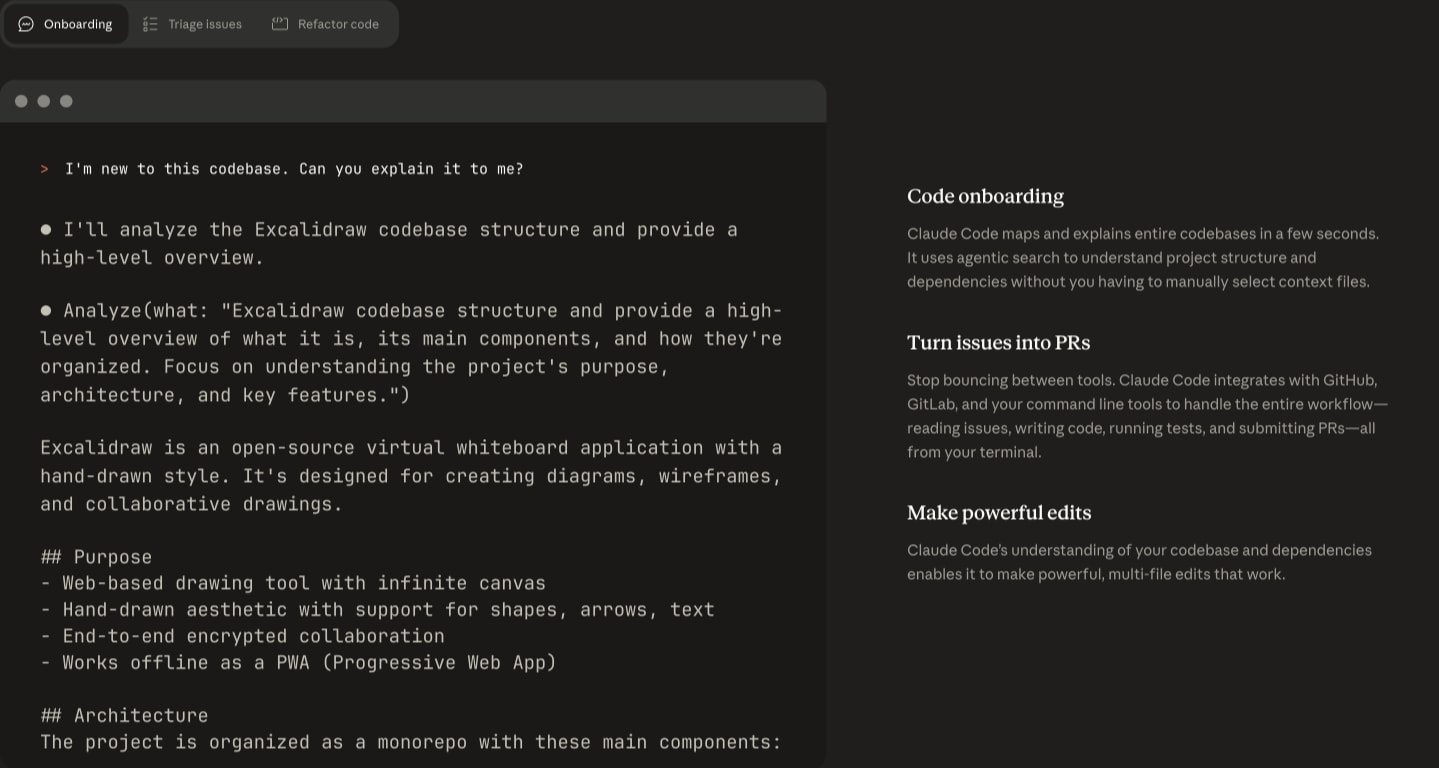
Task: Click the Onboarding chat bubble icon
Action: coord(26,24)
